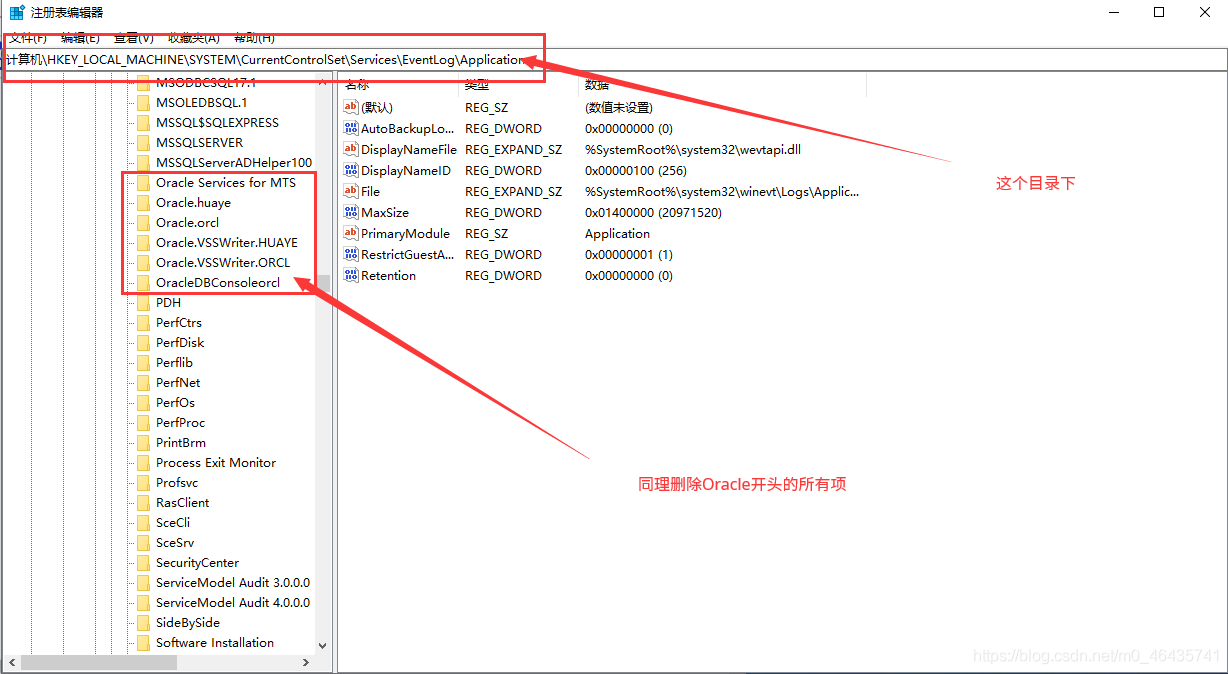Click the DWORD icon of MaxSize value
Image resolution: width=1228 pixels, height=674 pixels.
click(x=350, y=212)
